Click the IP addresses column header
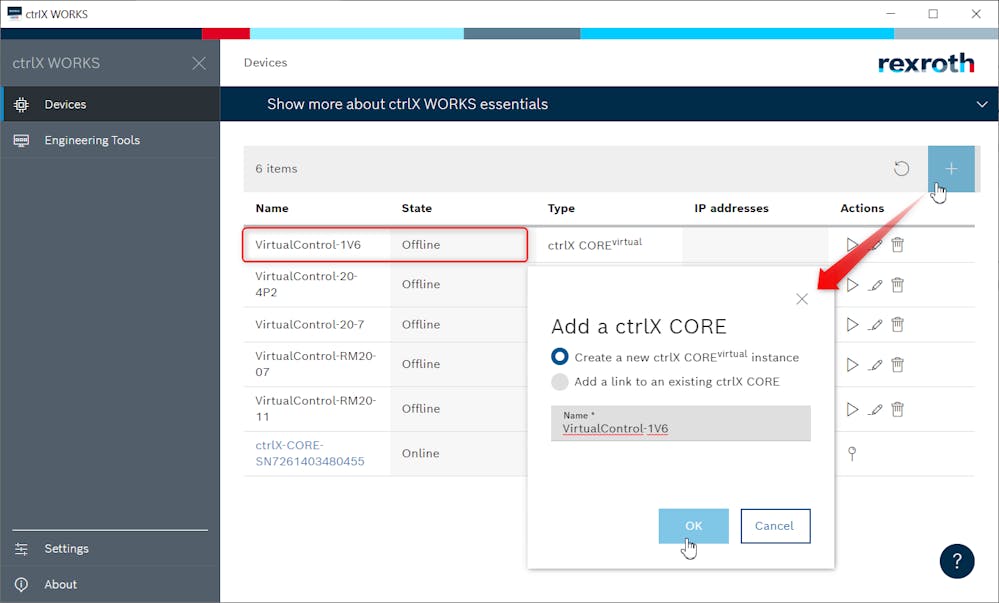 731,208
